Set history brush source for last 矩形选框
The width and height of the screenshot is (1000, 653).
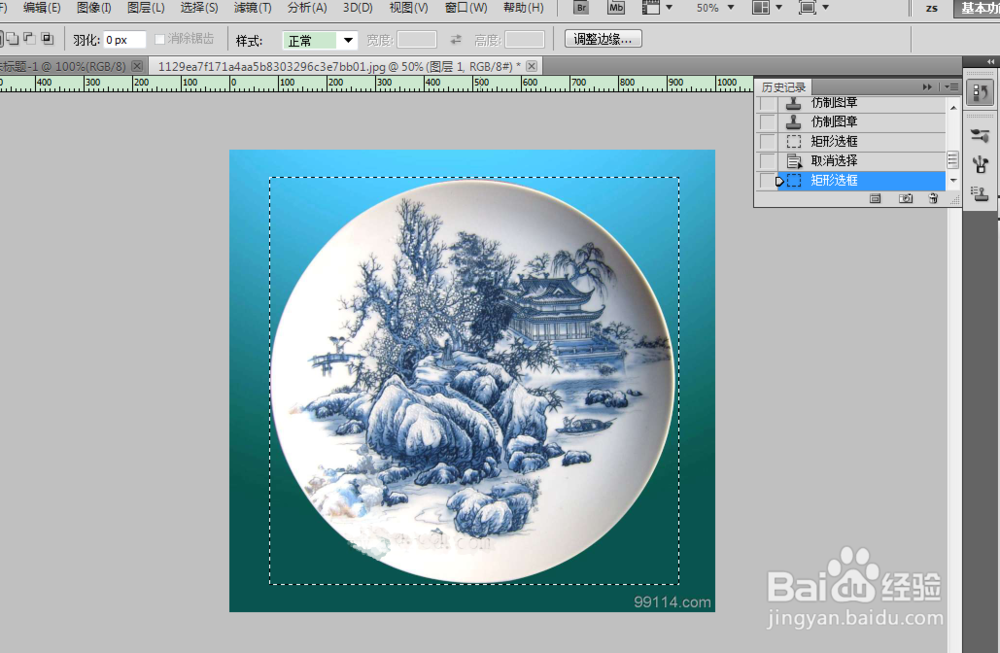point(767,180)
